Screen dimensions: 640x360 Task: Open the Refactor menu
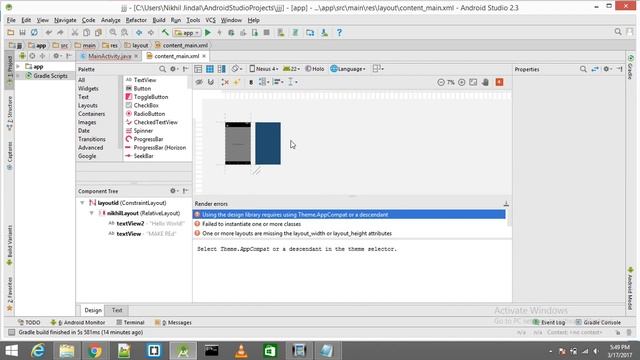point(136,20)
